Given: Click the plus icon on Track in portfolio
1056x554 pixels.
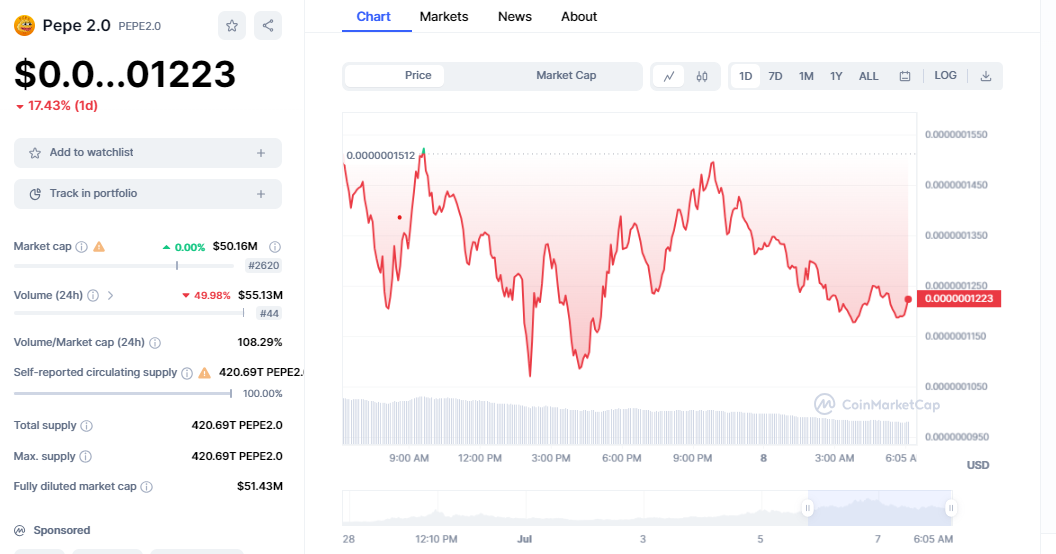Looking at the screenshot, I should [x=261, y=194].
